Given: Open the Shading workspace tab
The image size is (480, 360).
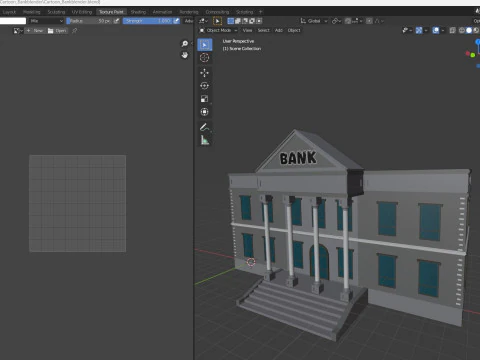Looking at the screenshot, I should [138, 12].
